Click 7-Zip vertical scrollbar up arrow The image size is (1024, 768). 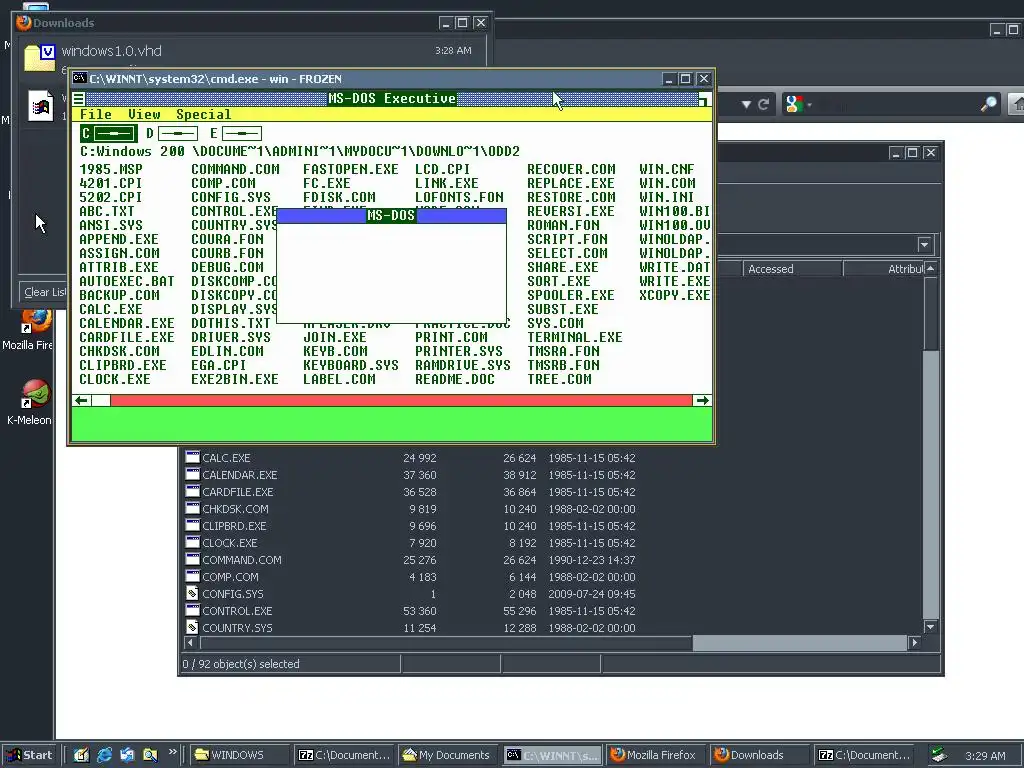(x=931, y=268)
